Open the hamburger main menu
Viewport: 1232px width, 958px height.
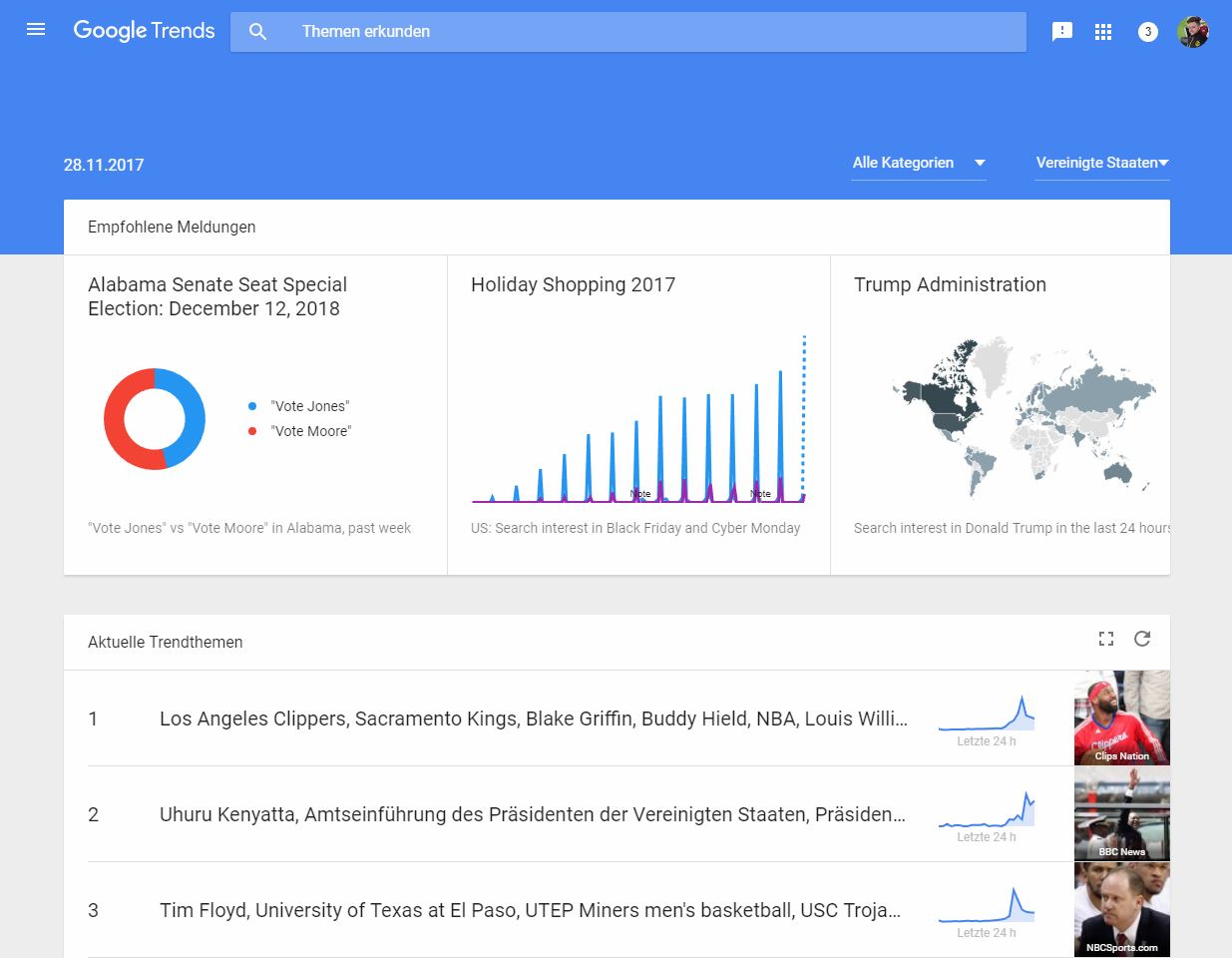[x=36, y=30]
